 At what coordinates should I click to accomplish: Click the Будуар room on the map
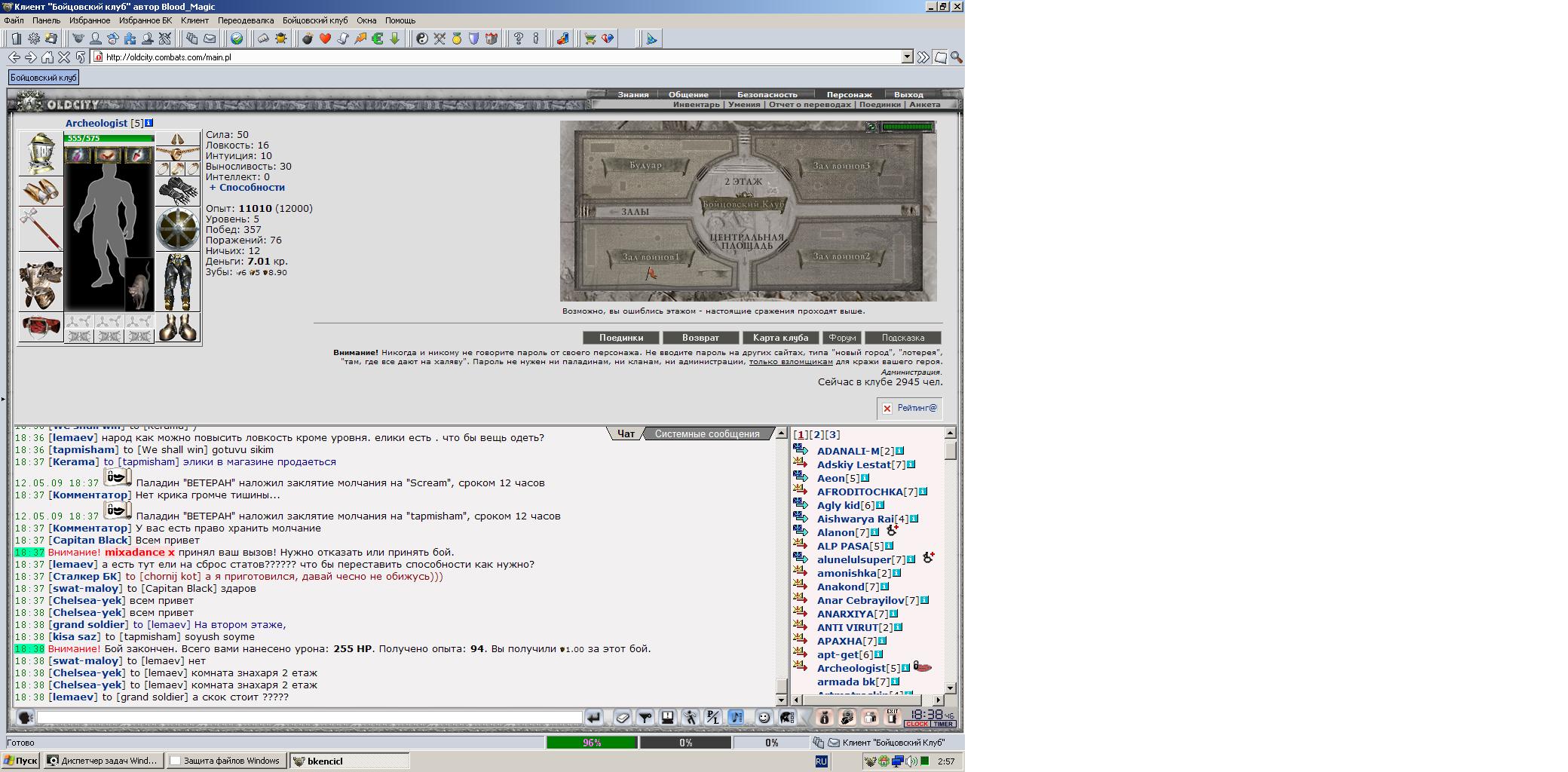[645, 165]
